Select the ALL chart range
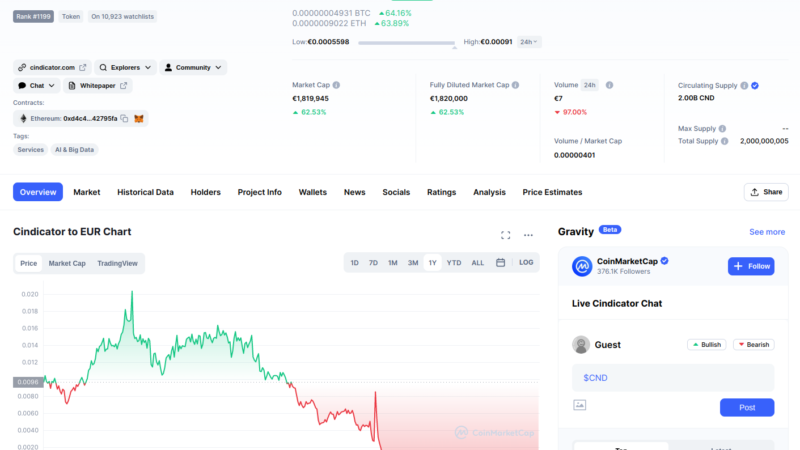The width and height of the screenshot is (800, 450). point(478,263)
